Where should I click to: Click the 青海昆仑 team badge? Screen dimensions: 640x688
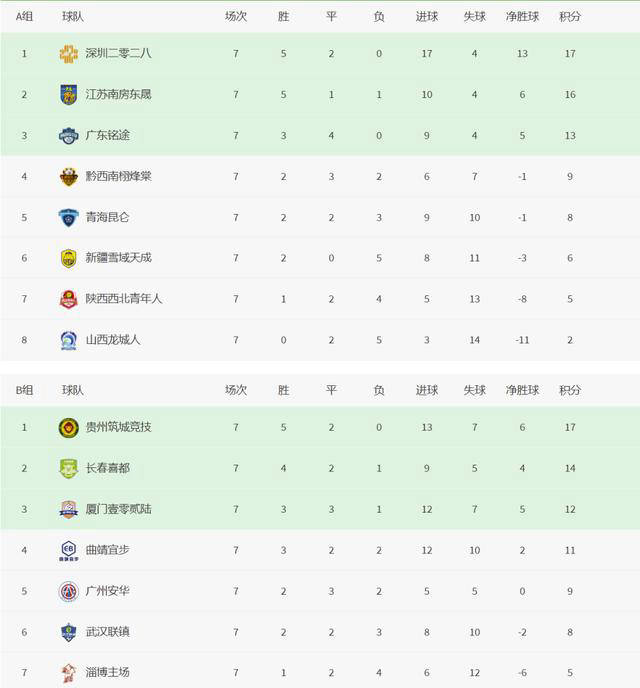tap(68, 217)
